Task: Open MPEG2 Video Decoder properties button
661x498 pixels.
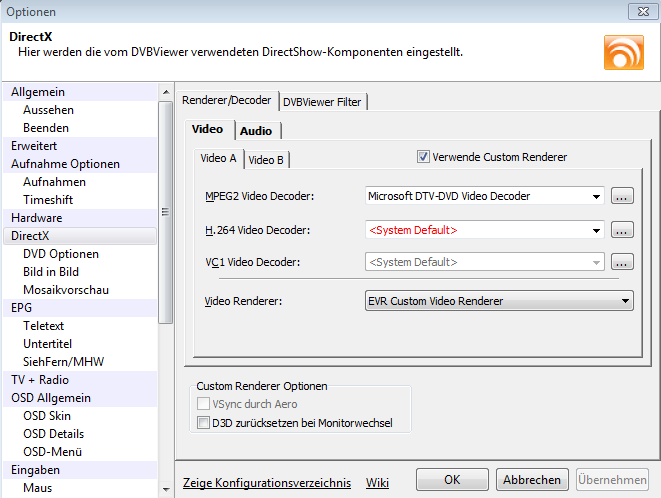Action: [x=622, y=196]
